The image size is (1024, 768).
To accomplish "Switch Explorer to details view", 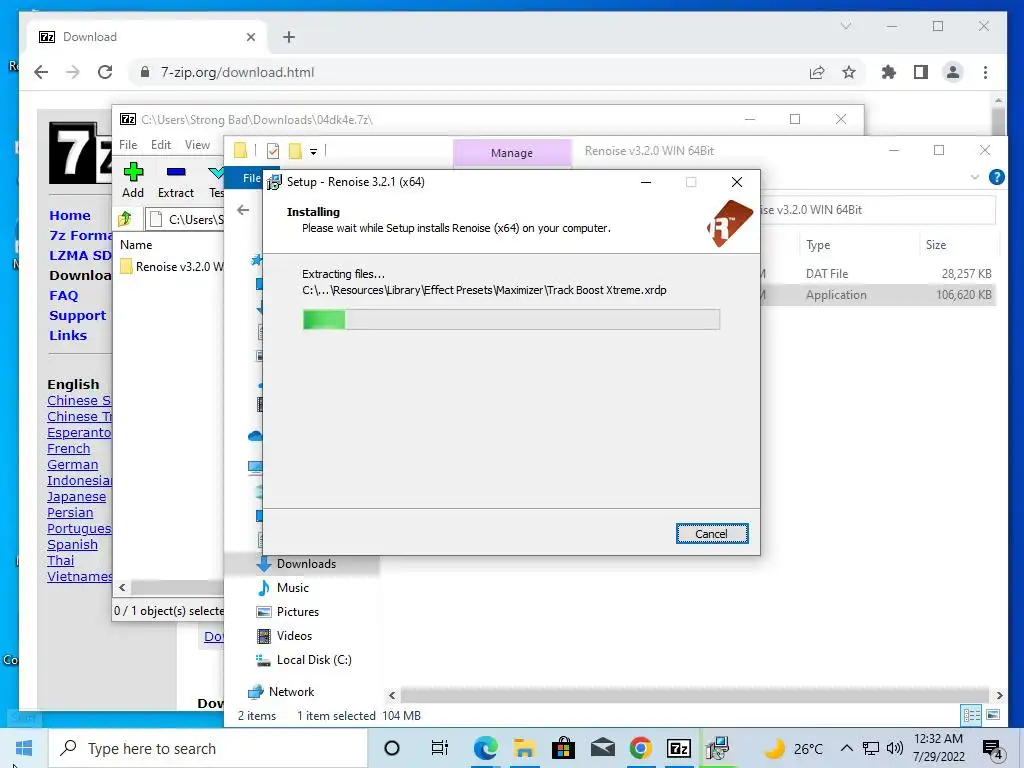I will point(971,715).
